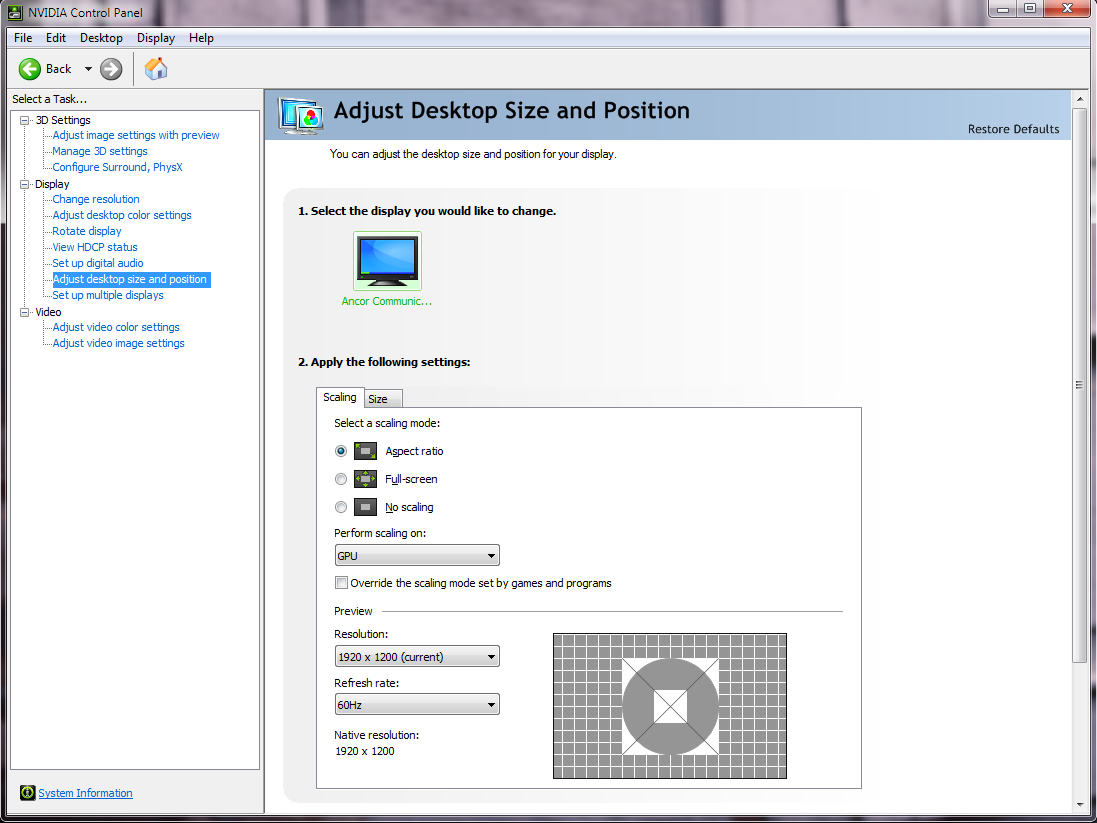Open the File menu
This screenshot has width=1097, height=823.
[x=23, y=38]
